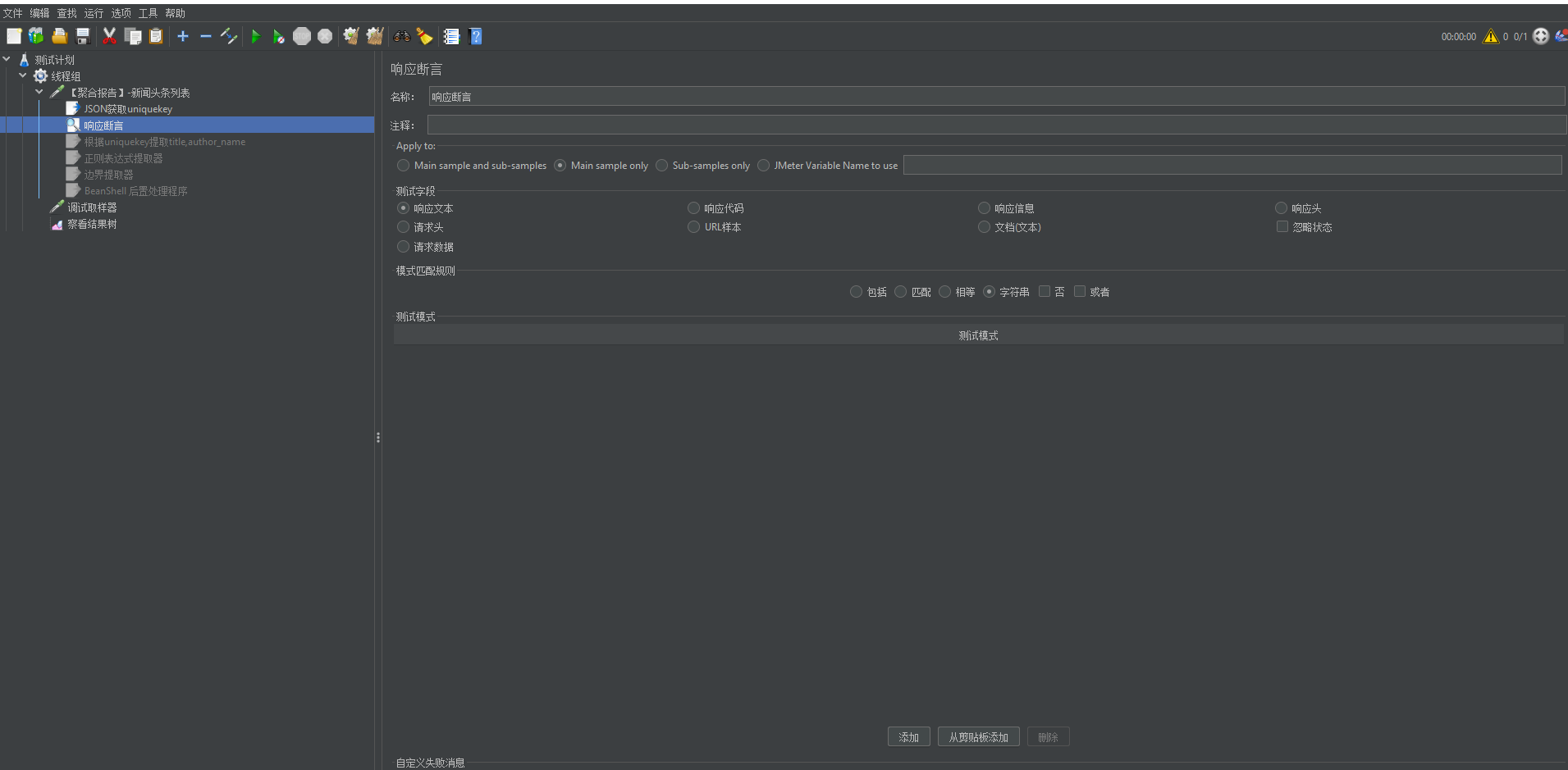Open the 编辑 menu
Image resolution: width=1568 pixels, height=770 pixels.
(x=39, y=13)
